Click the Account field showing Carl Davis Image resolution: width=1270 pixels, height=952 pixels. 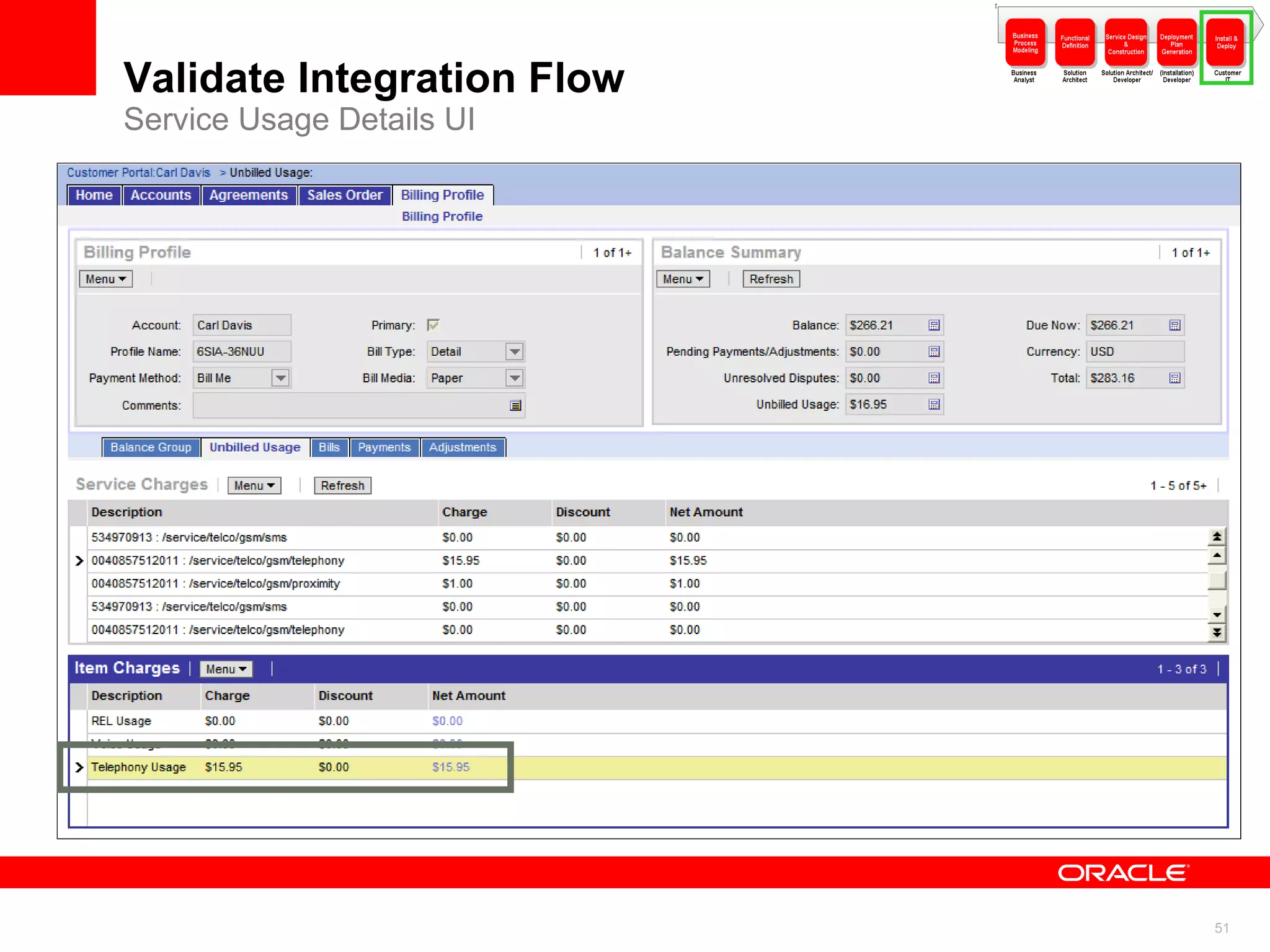click(242, 325)
